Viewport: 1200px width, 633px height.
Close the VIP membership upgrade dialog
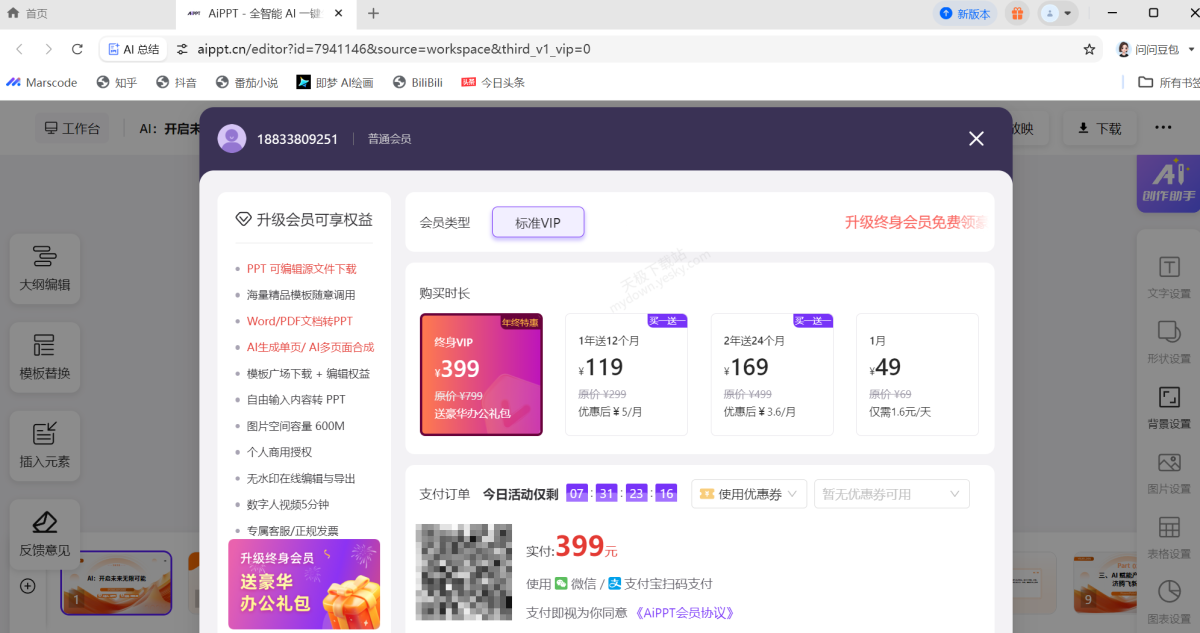pos(976,139)
